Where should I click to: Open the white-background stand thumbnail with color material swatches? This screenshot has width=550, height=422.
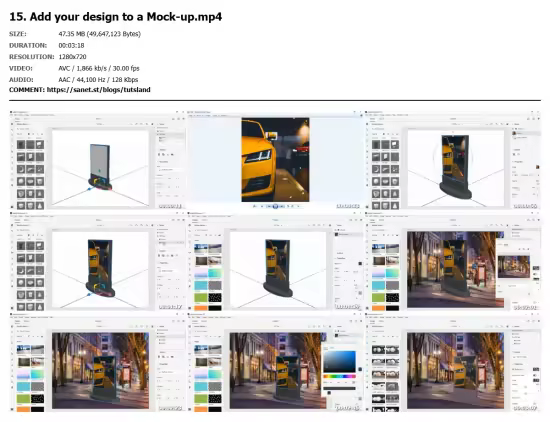275,261
